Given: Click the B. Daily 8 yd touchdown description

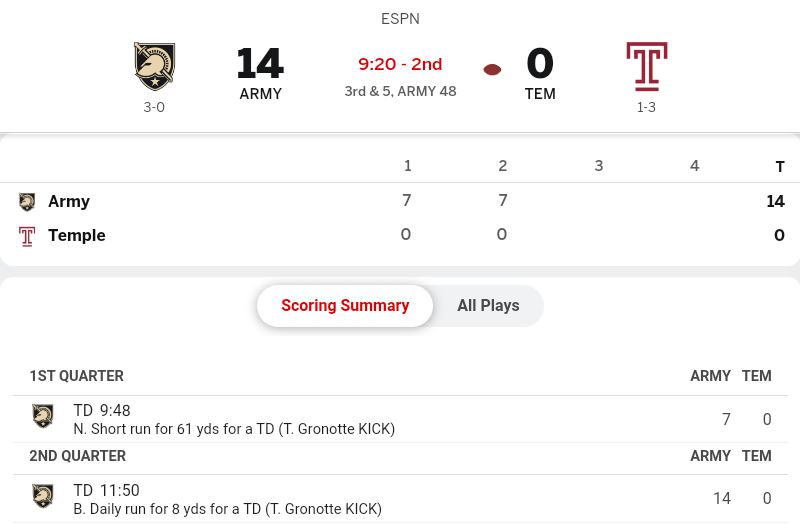Looking at the screenshot, I should pos(227,509).
